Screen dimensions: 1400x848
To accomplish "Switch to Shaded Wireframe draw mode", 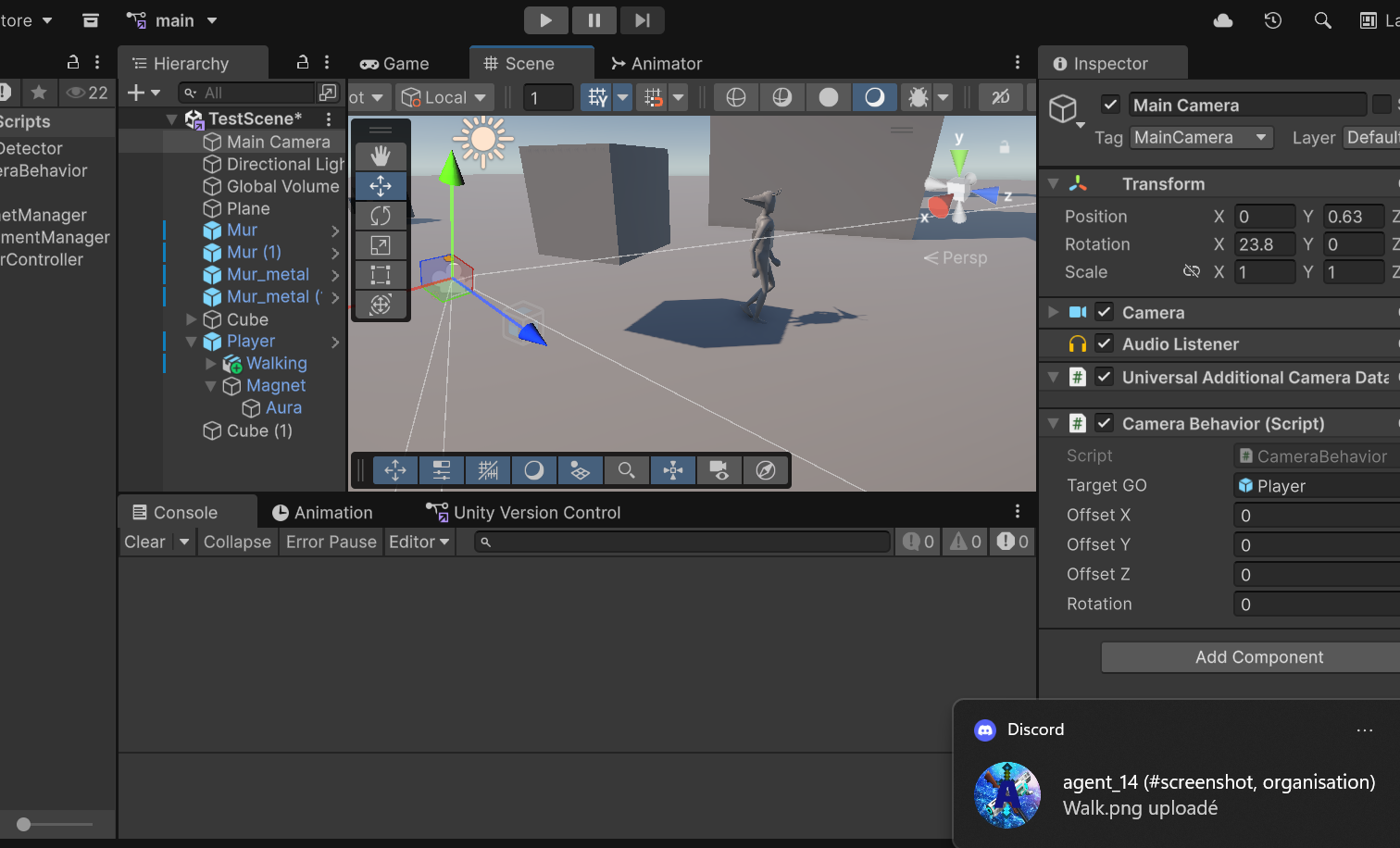I will click(x=782, y=97).
